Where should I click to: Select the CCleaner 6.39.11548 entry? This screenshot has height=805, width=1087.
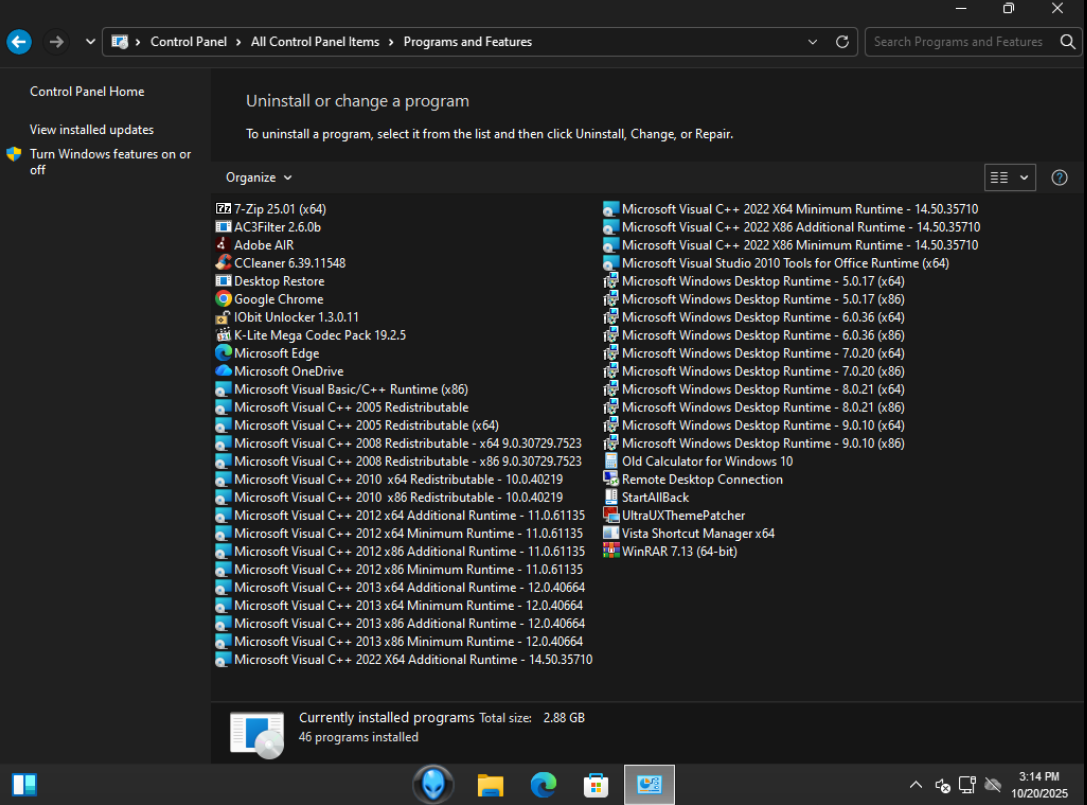(x=289, y=263)
